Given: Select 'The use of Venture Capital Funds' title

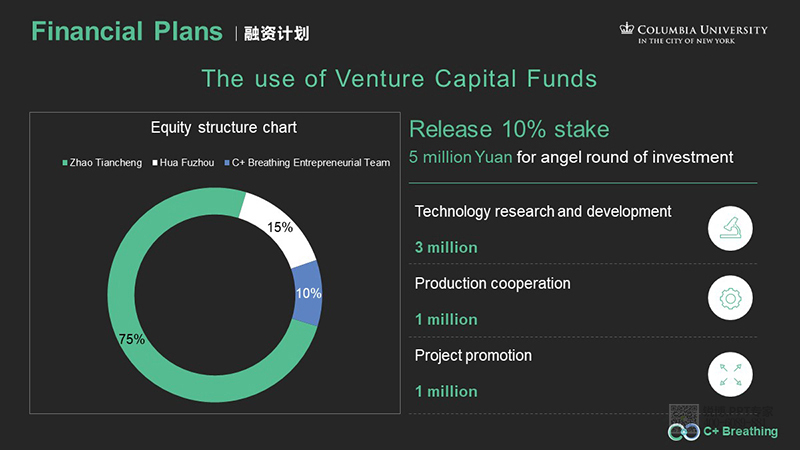Looking at the screenshot, I should 399,78.
